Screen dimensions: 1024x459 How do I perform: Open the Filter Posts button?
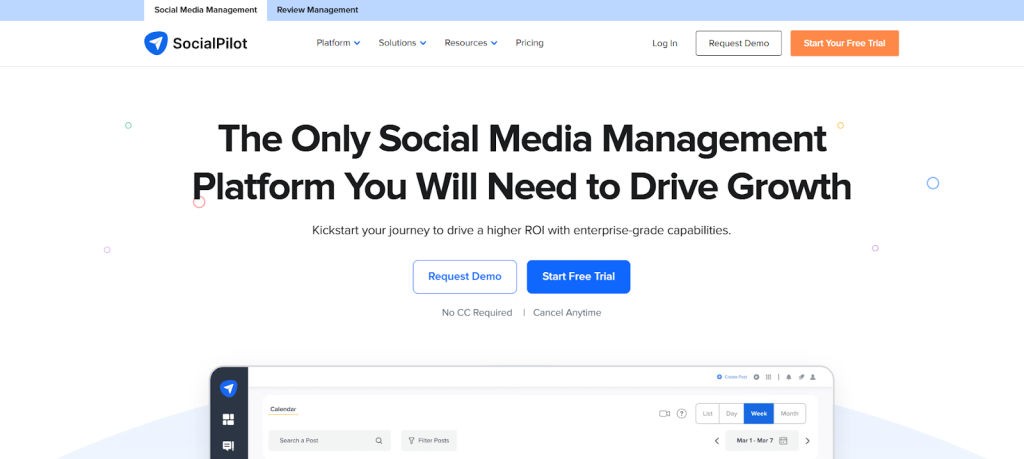point(429,441)
